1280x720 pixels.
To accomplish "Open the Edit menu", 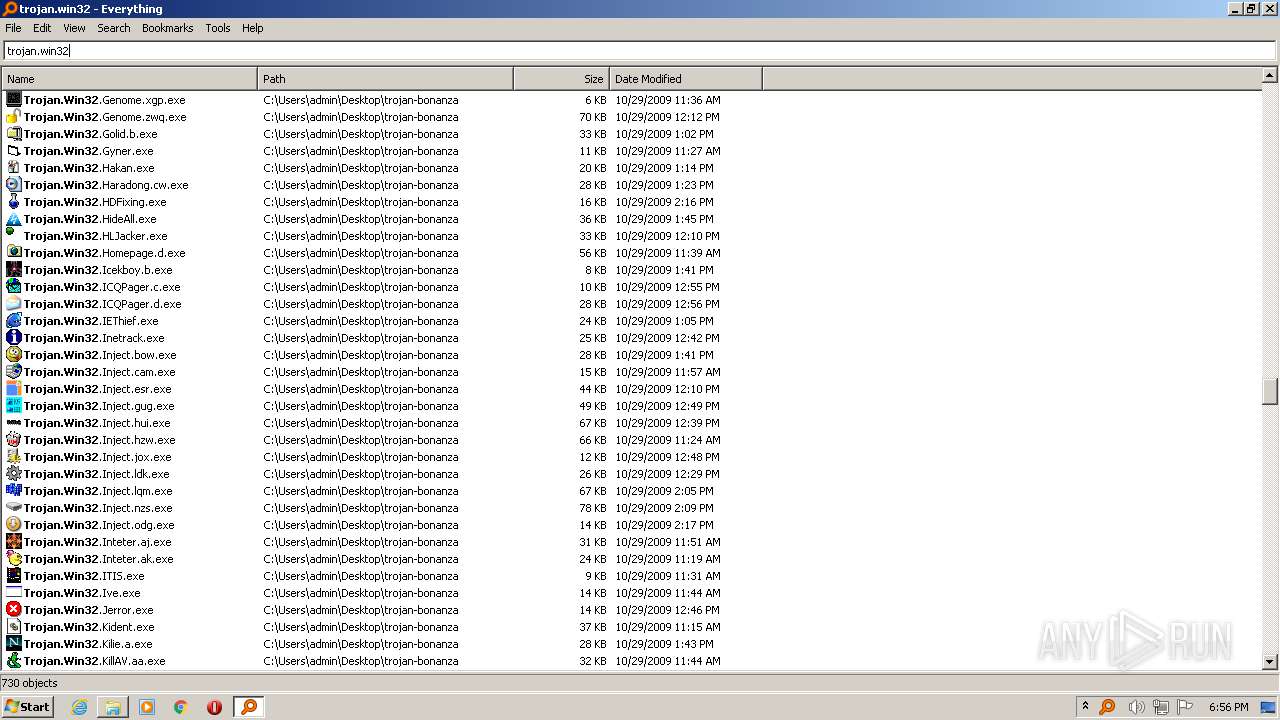I will pyautogui.click(x=42, y=28).
